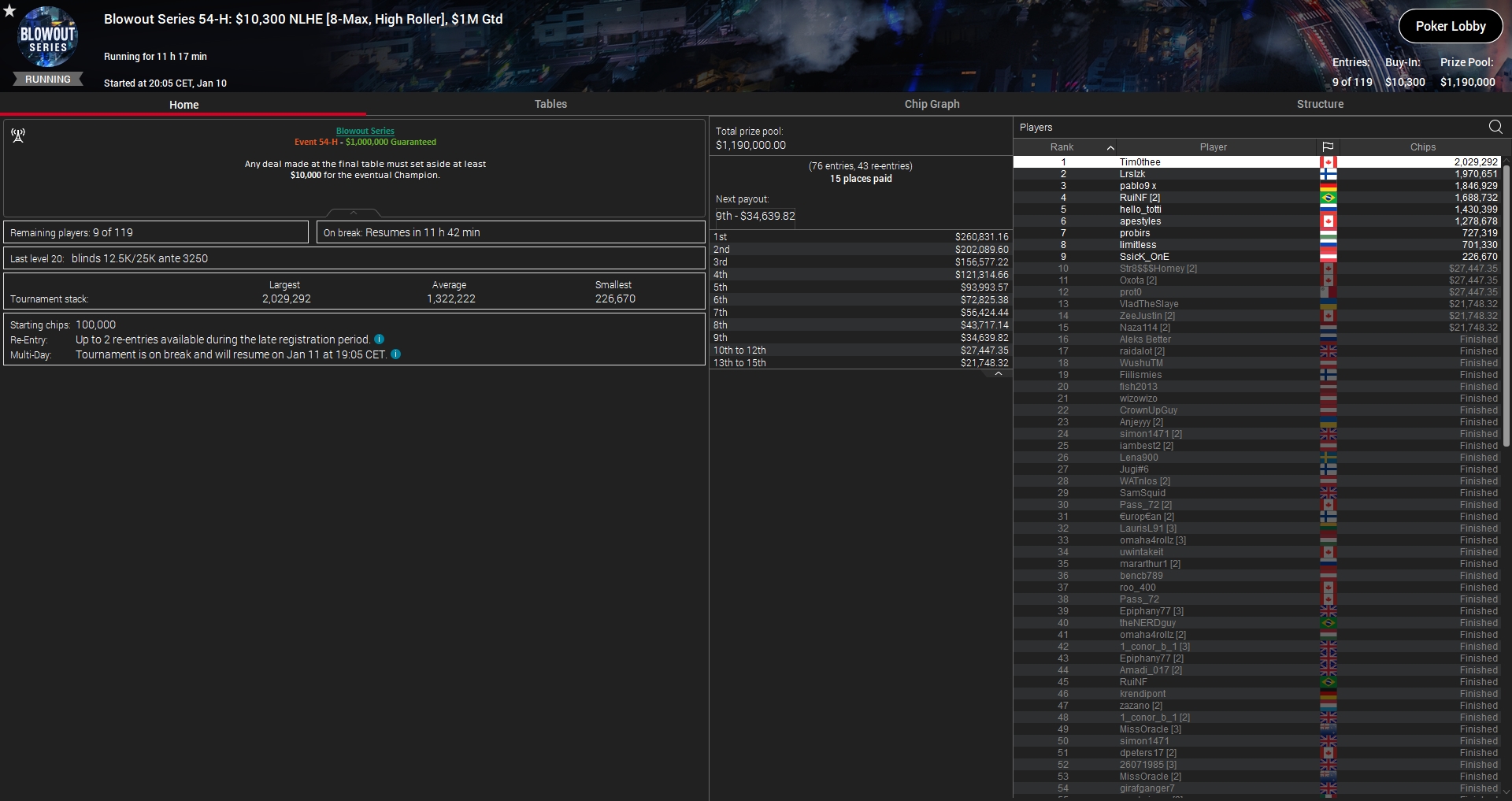Image resolution: width=1512 pixels, height=801 pixels.
Task: Select finished player SamSquid
Action: [x=1258, y=493]
